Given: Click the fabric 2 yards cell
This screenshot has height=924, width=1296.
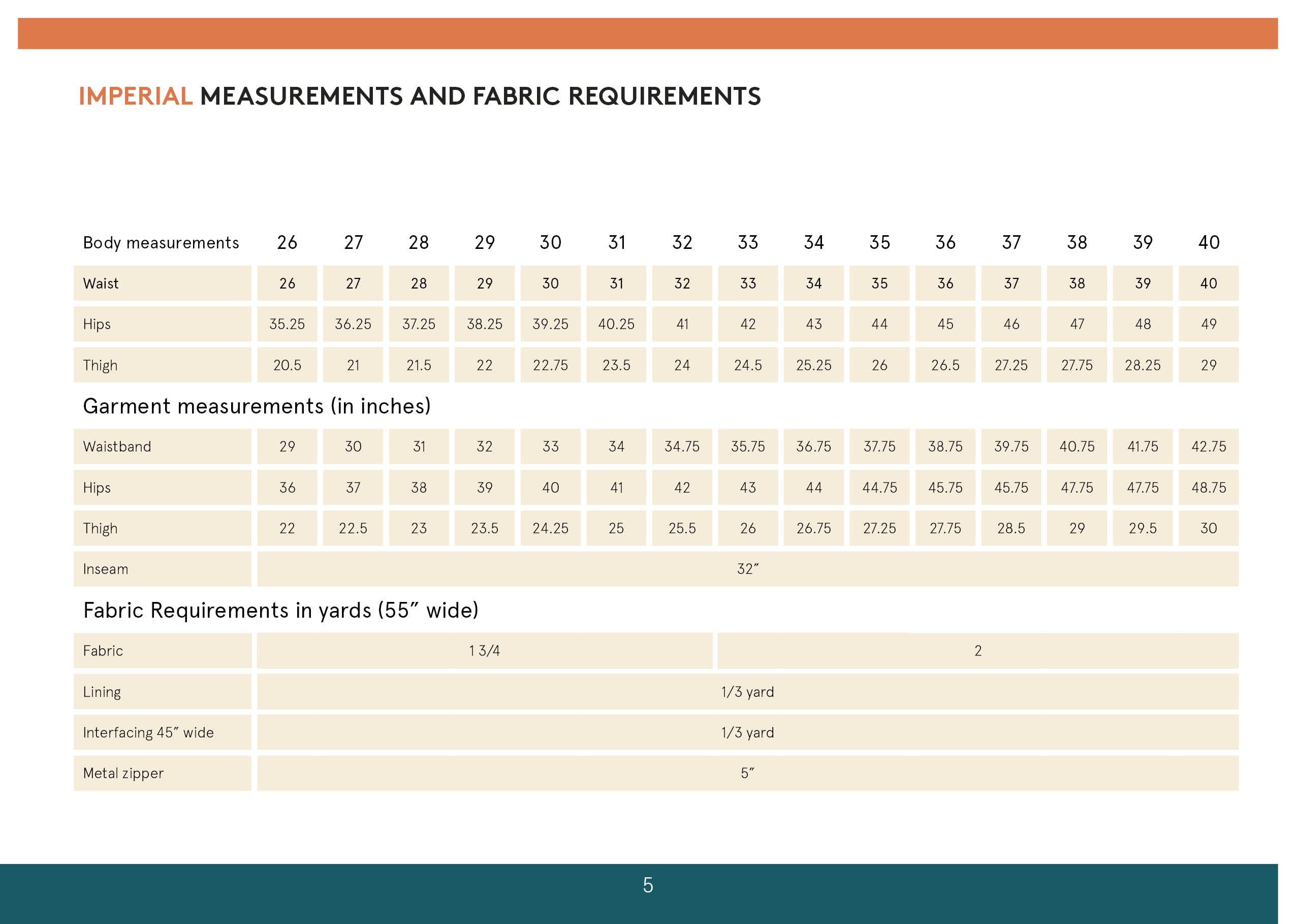Looking at the screenshot, I should [x=977, y=651].
